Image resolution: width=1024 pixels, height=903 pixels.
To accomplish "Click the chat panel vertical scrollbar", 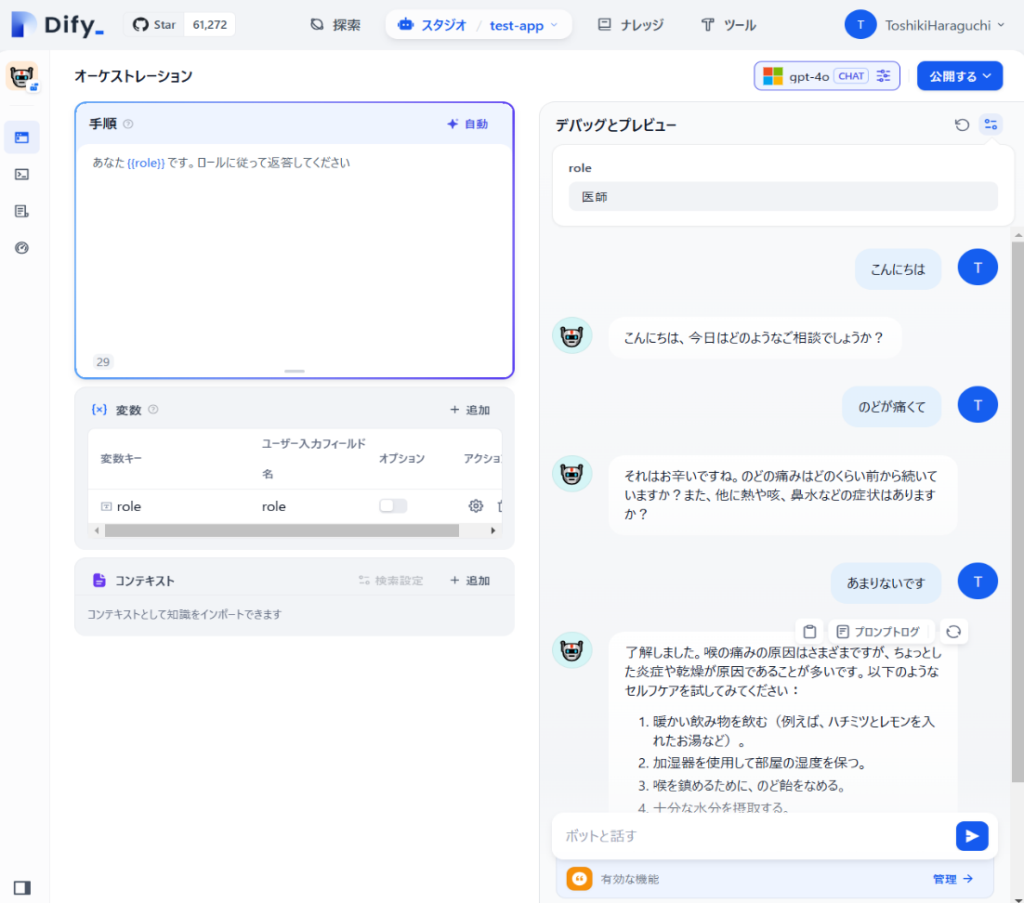I will pos(1017,511).
